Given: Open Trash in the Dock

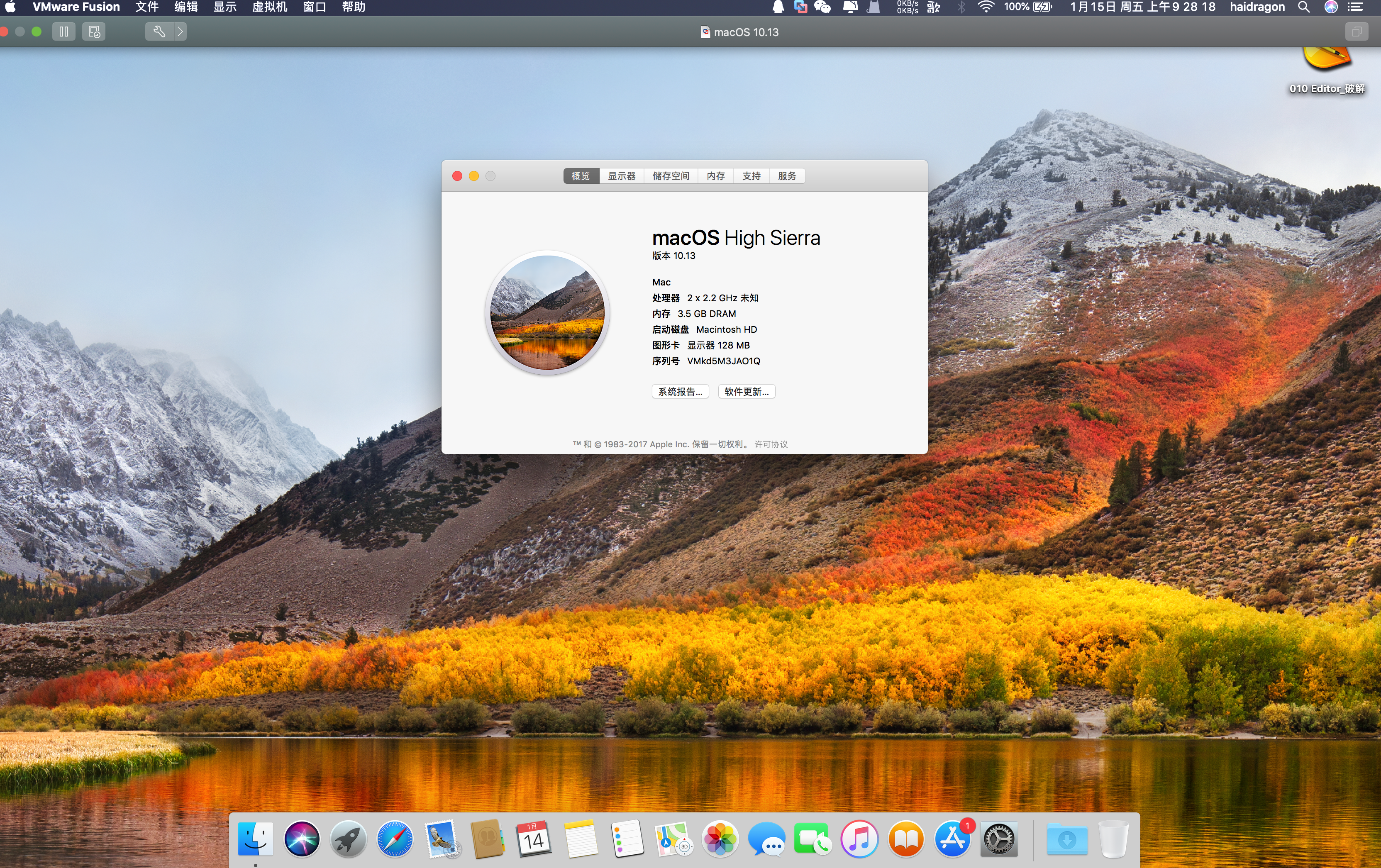Looking at the screenshot, I should point(1113,839).
